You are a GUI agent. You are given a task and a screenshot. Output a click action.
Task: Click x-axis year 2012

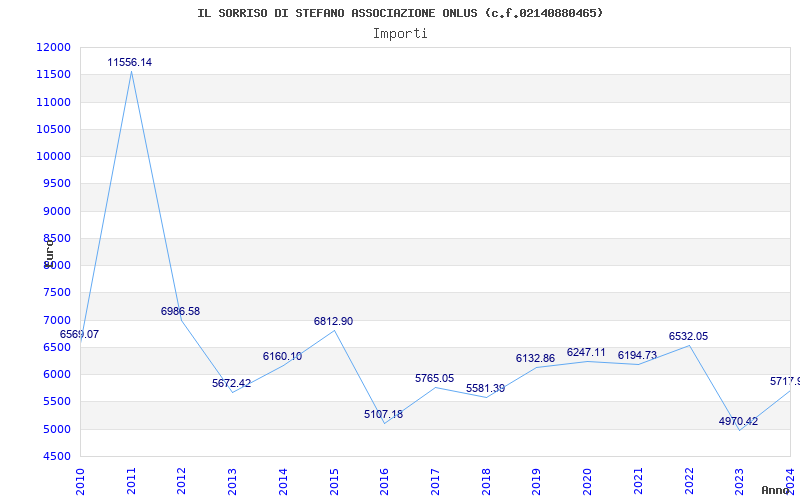click(182, 481)
